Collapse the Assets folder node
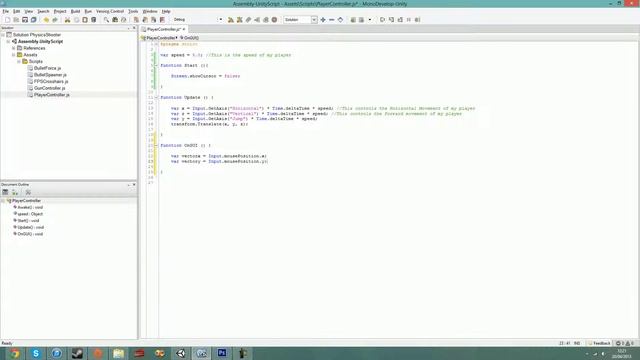The image size is (640, 360). tap(13, 55)
